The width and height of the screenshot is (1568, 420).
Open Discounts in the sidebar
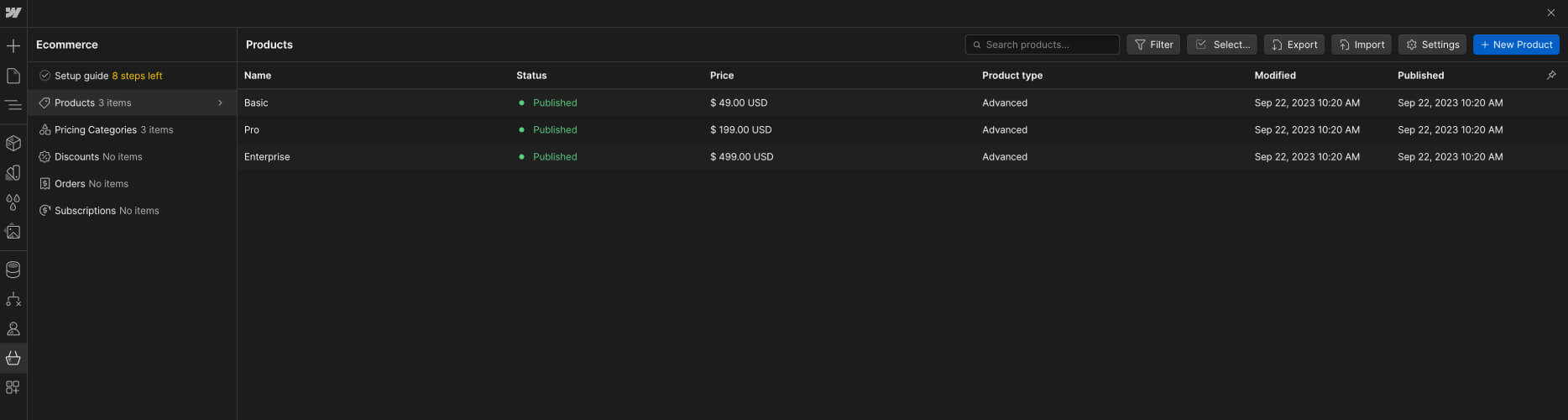[x=132, y=156]
